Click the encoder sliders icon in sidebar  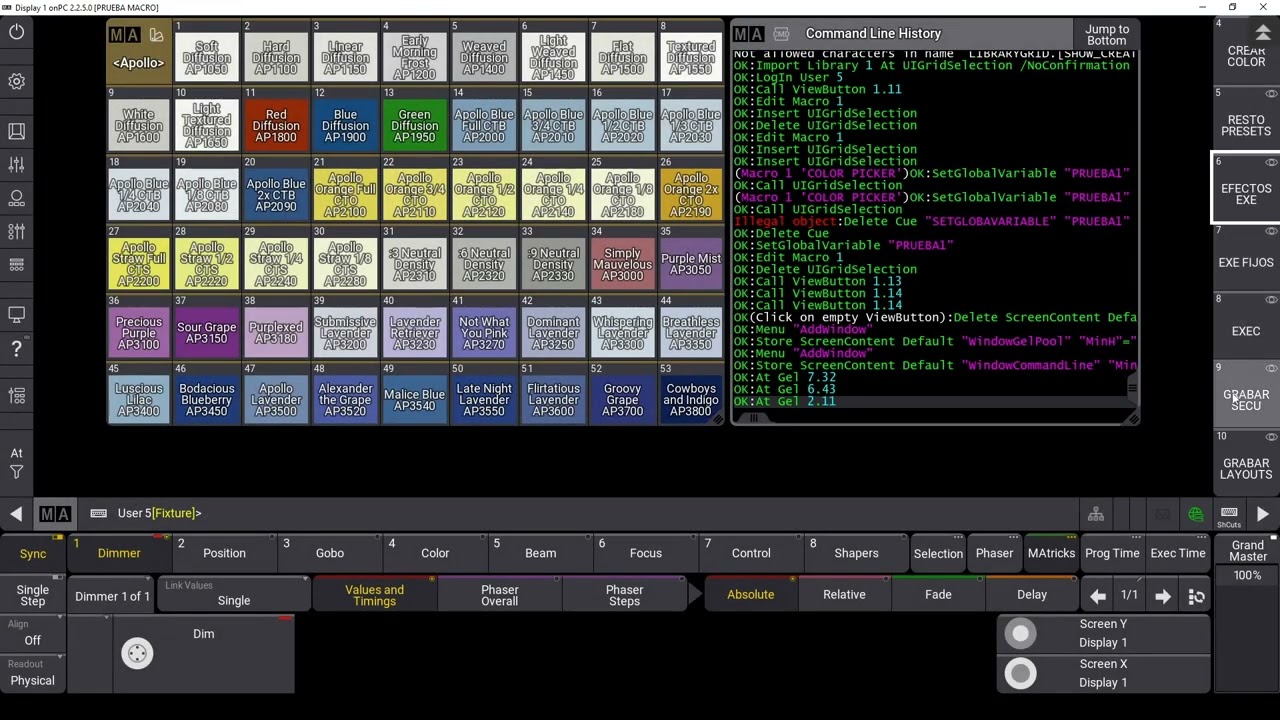[17, 231]
